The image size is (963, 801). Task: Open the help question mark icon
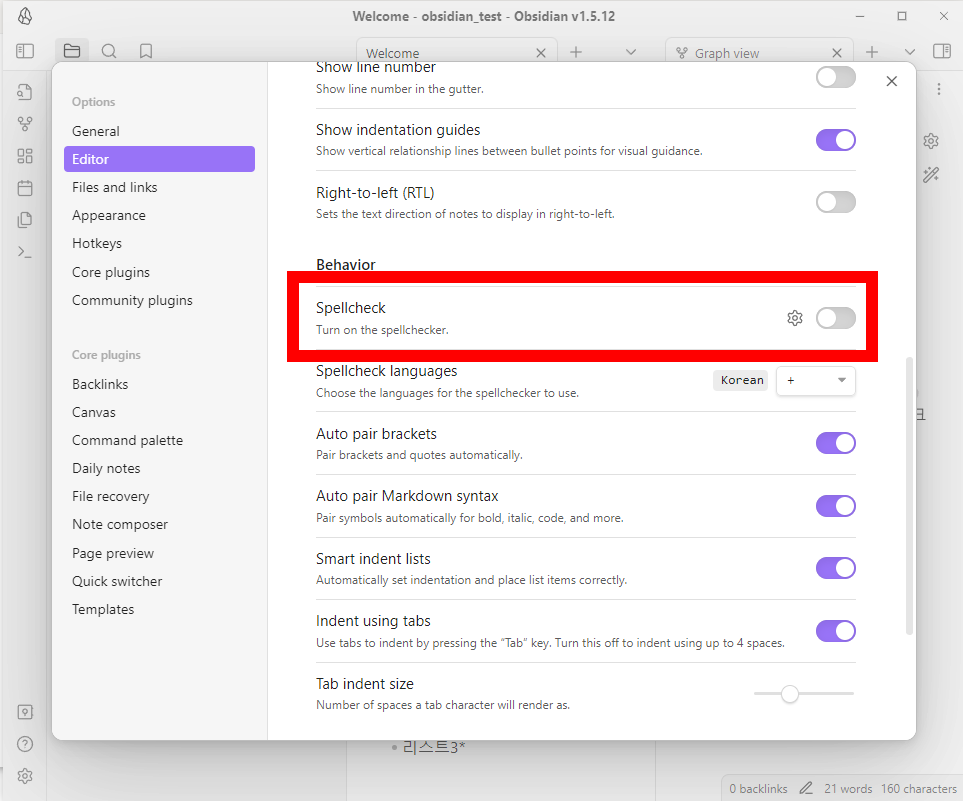25,744
